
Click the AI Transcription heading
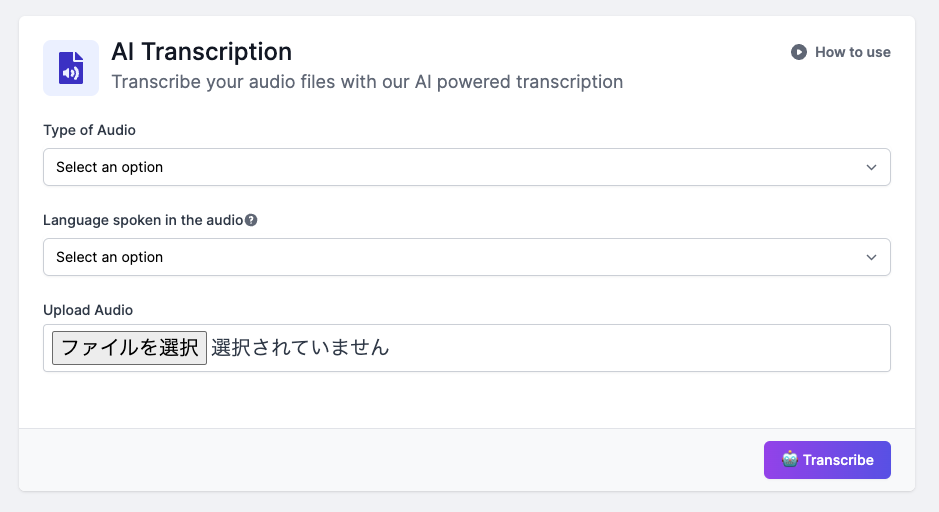[201, 52]
